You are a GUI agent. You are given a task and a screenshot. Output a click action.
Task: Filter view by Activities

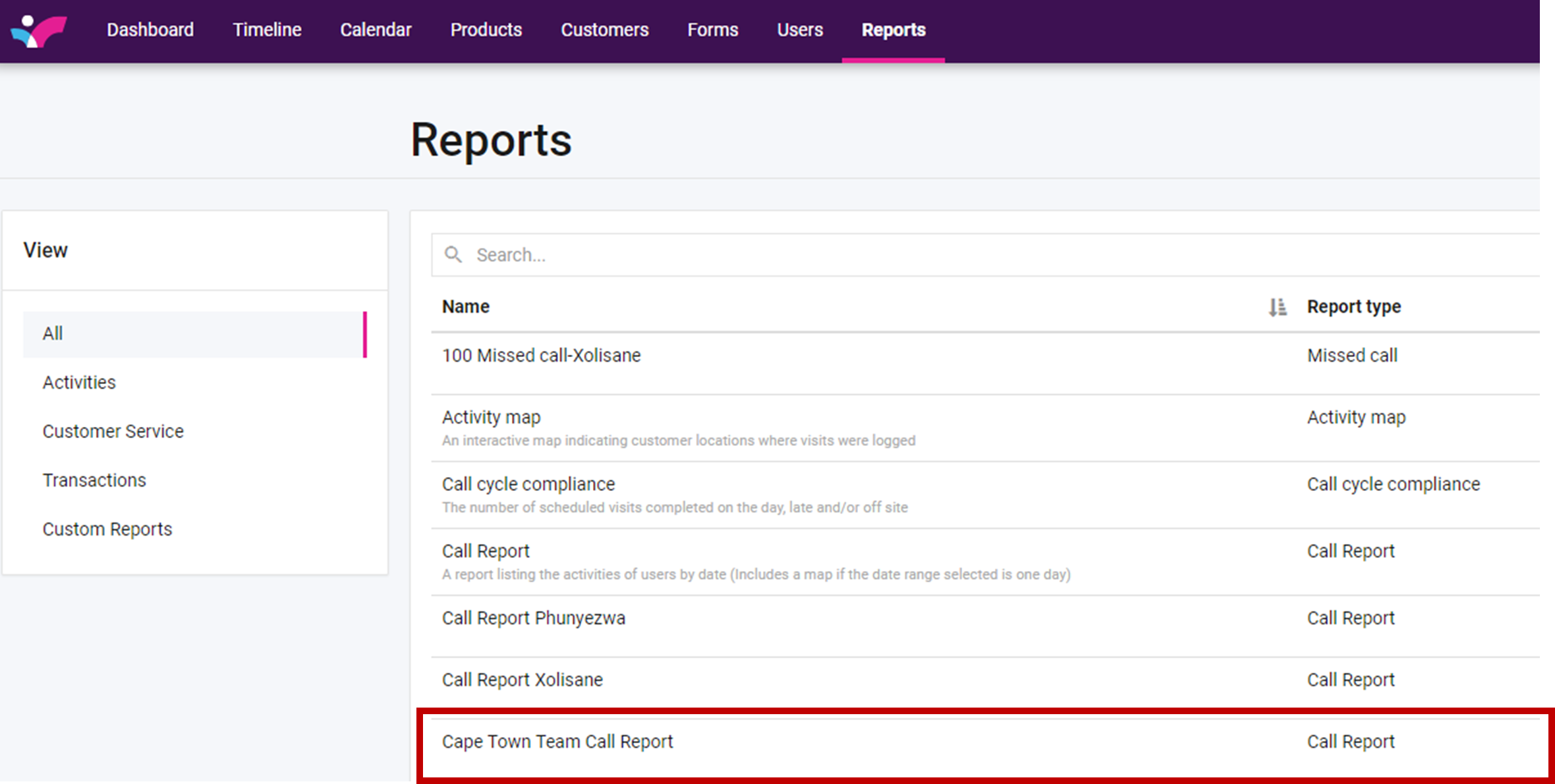click(x=79, y=382)
